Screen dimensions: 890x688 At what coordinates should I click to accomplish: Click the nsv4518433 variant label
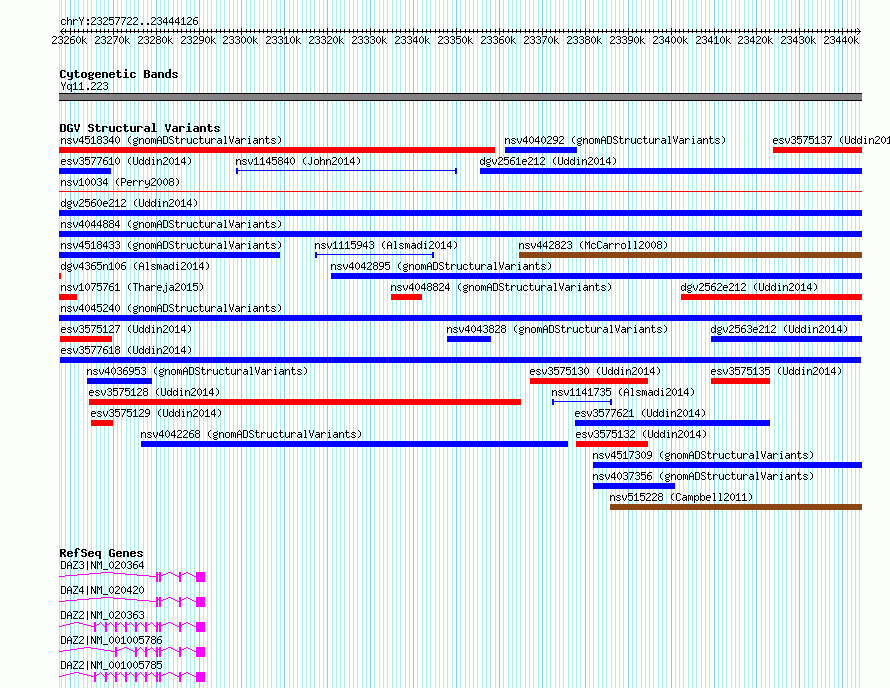(x=171, y=245)
